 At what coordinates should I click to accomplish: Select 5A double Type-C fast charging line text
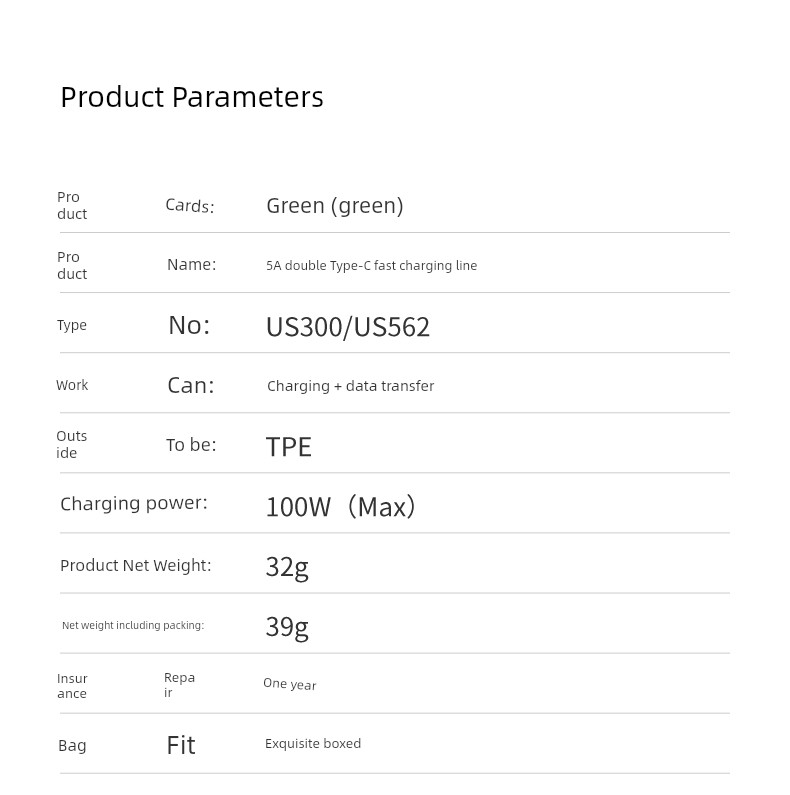pos(371,266)
